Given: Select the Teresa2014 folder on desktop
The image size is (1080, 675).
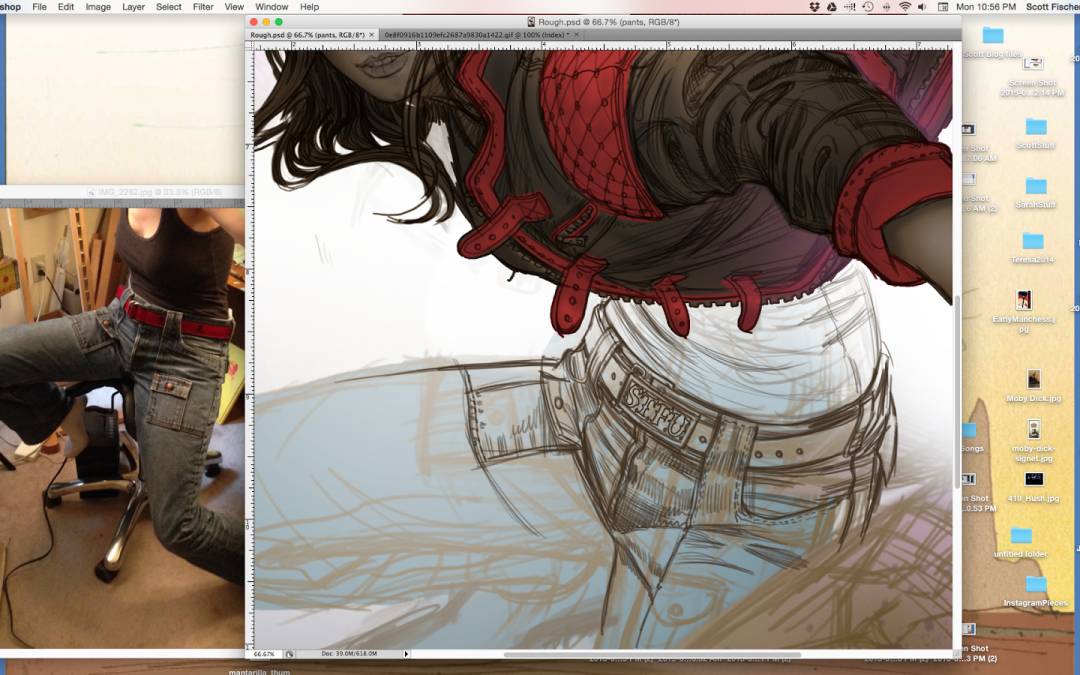Looking at the screenshot, I should pyautogui.click(x=1033, y=249).
